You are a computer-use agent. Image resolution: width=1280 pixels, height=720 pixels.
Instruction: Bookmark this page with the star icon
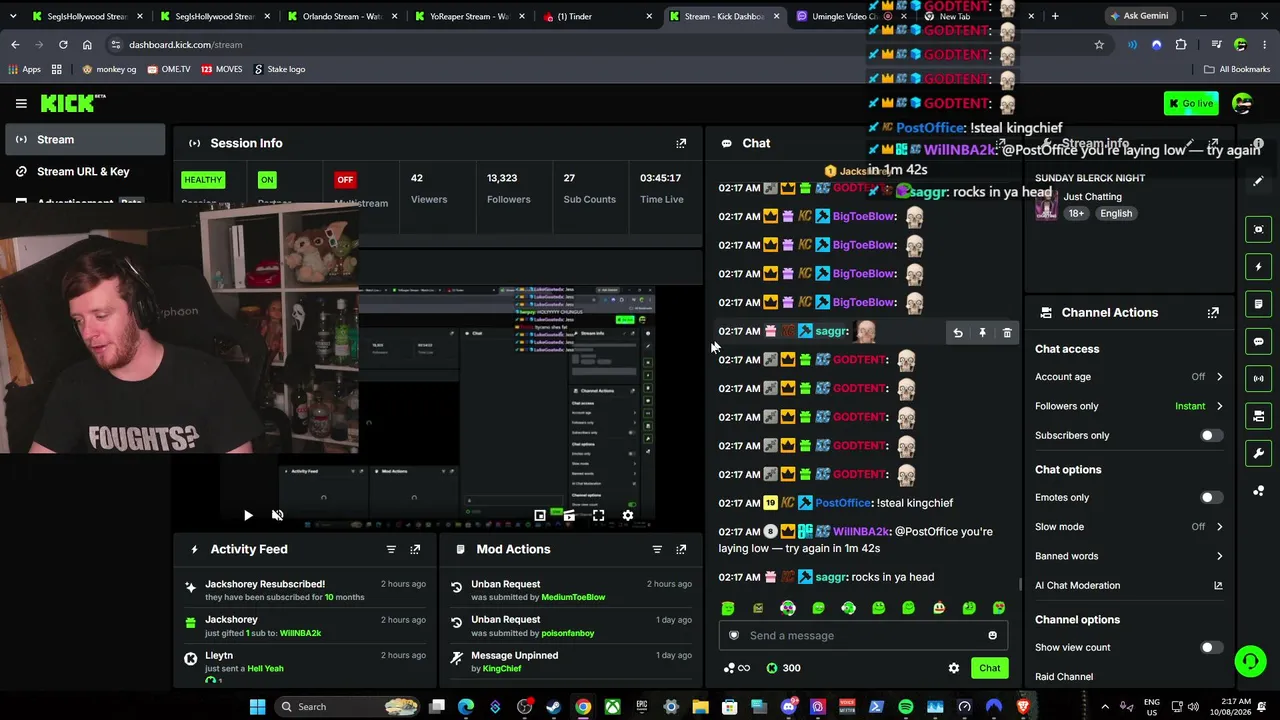coord(1099,45)
